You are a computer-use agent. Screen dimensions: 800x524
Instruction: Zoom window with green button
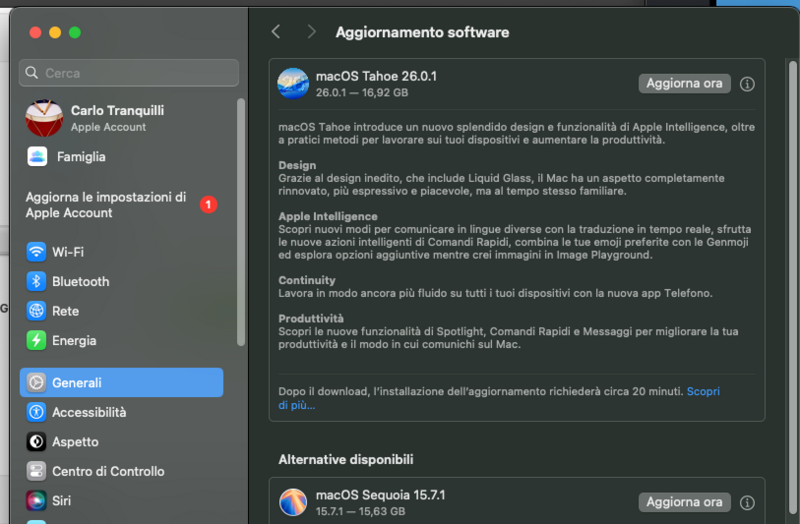(x=75, y=33)
